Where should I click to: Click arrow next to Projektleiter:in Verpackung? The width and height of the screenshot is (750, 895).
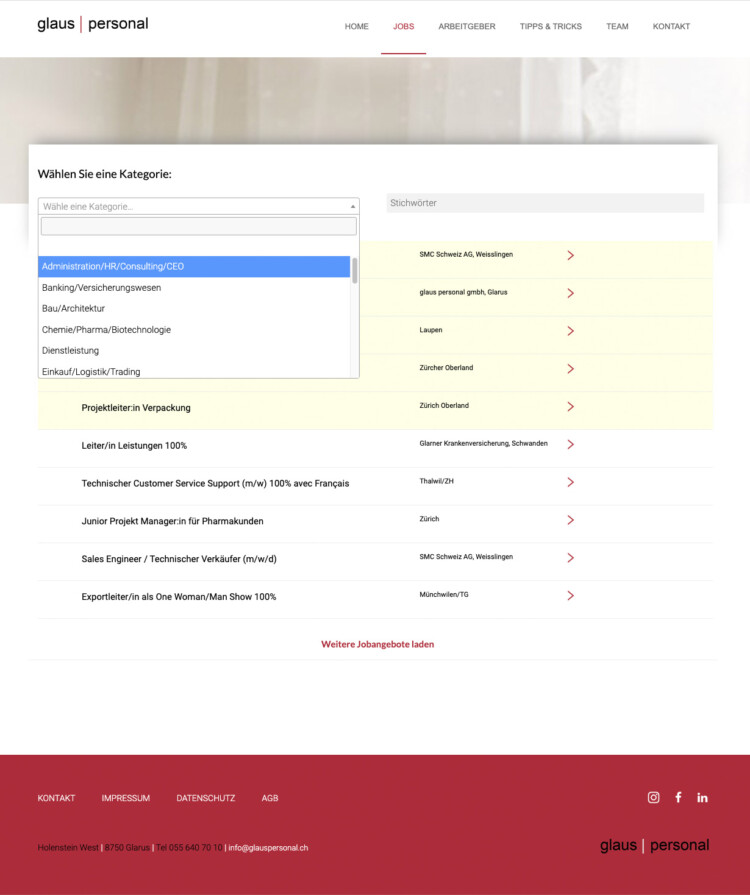click(x=570, y=407)
